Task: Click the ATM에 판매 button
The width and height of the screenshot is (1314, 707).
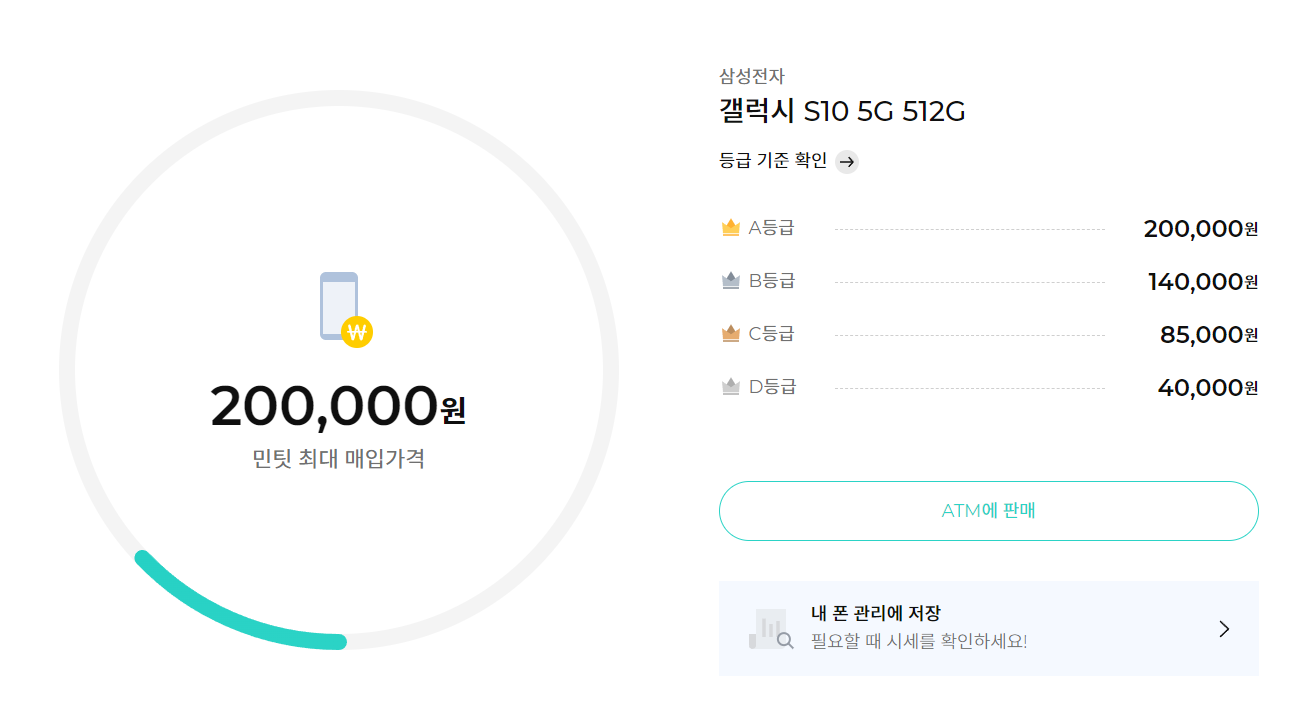Action: pos(988,511)
